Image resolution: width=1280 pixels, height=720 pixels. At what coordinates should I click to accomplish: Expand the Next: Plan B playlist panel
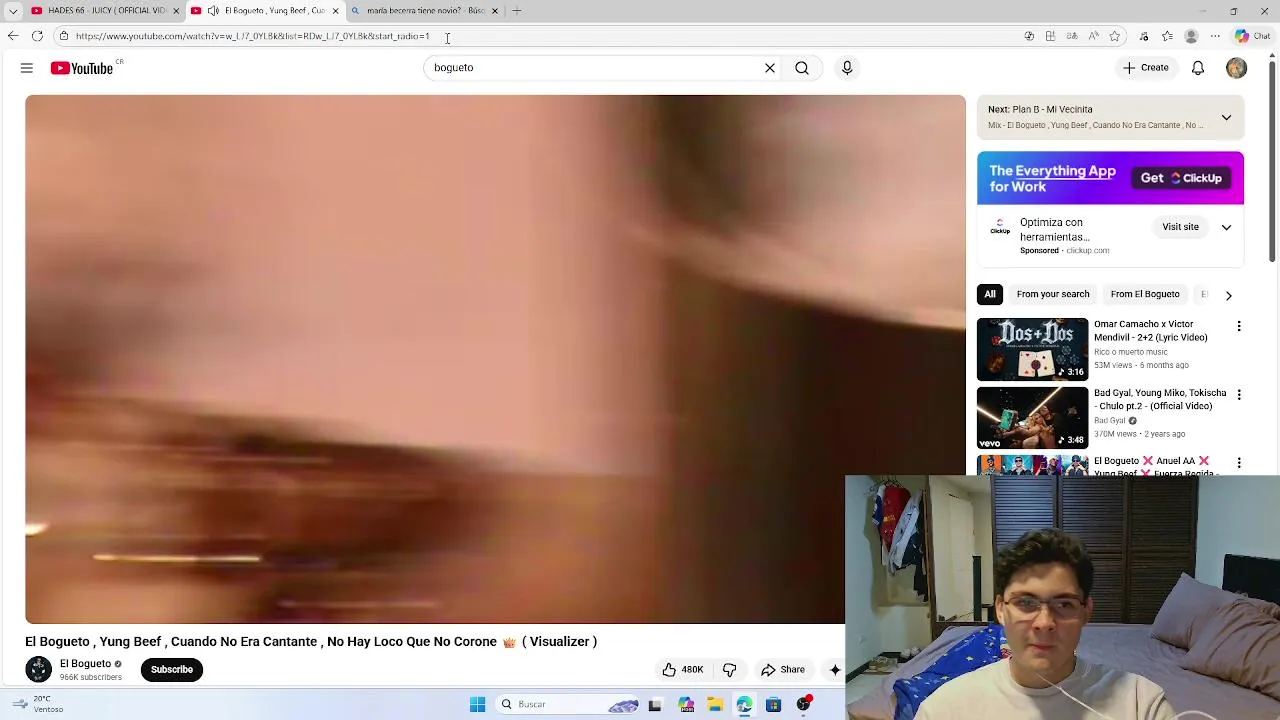pos(1226,117)
